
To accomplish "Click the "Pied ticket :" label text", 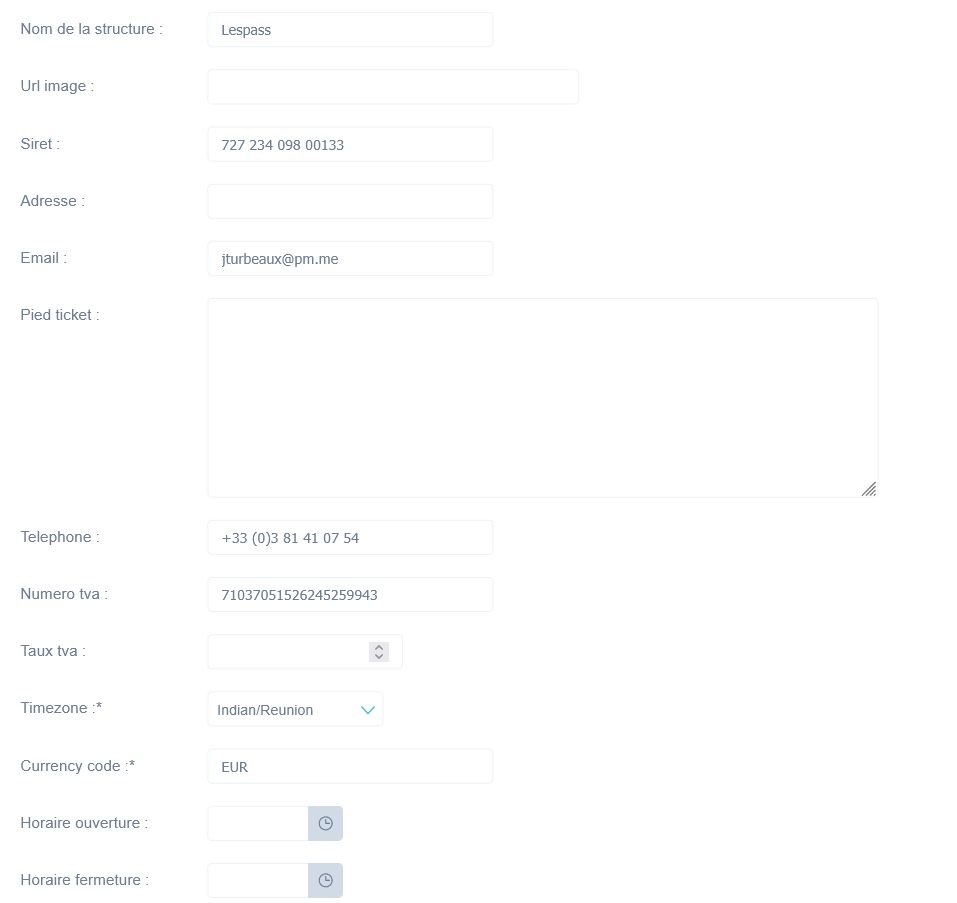I will coord(60,315).
